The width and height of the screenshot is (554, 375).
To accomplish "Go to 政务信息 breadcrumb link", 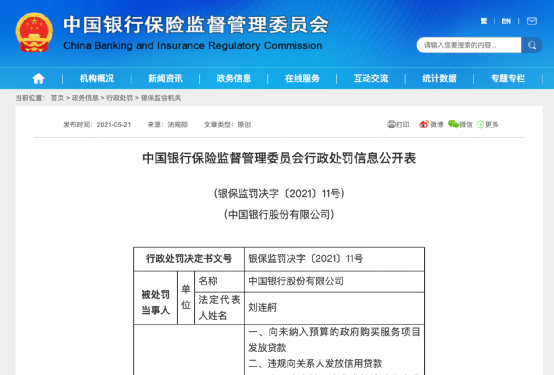I will click(x=85, y=98).
